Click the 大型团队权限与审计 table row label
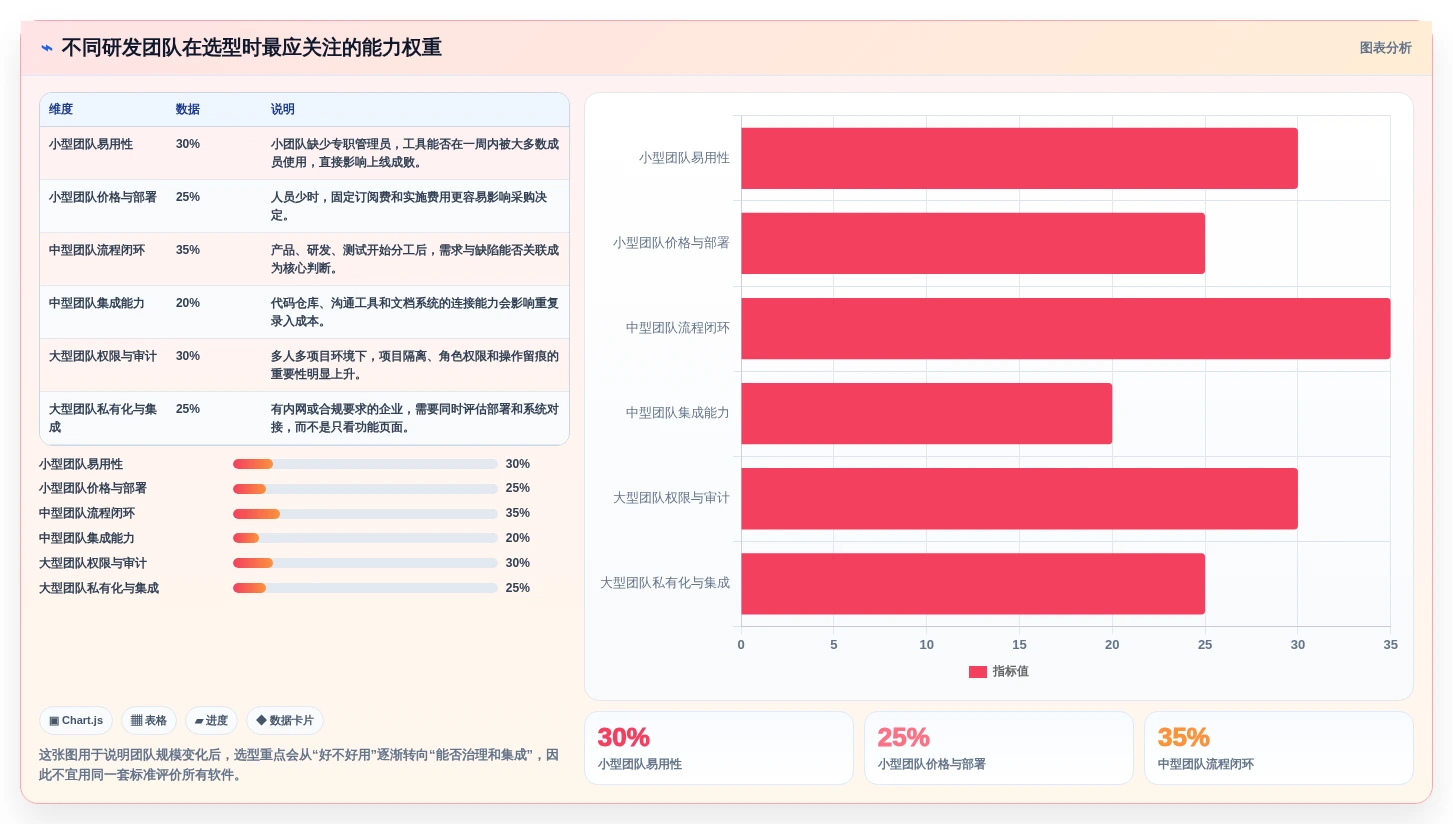This screenshot has width=1453, height=824. (103, 356)
